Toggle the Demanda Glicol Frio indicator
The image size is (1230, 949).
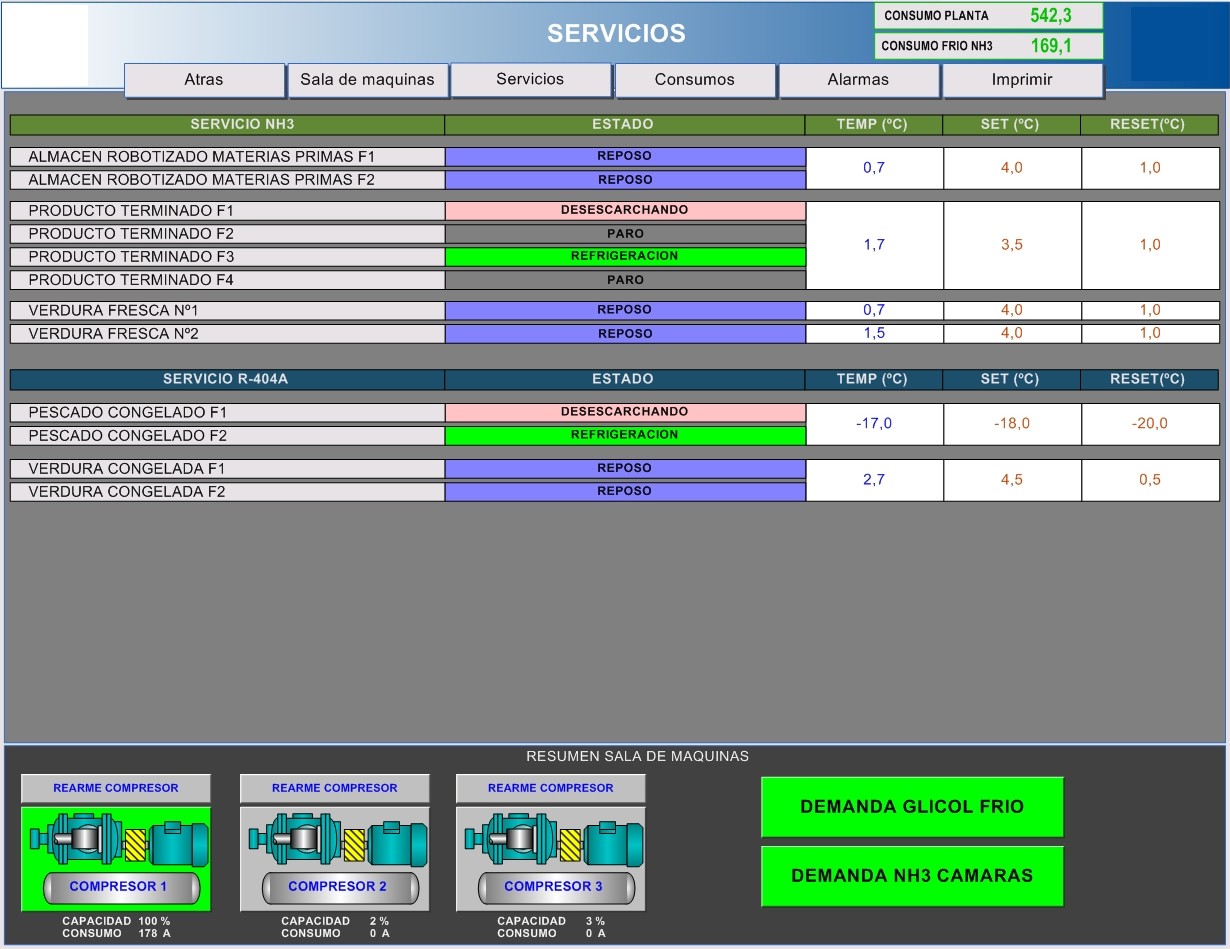912,807
